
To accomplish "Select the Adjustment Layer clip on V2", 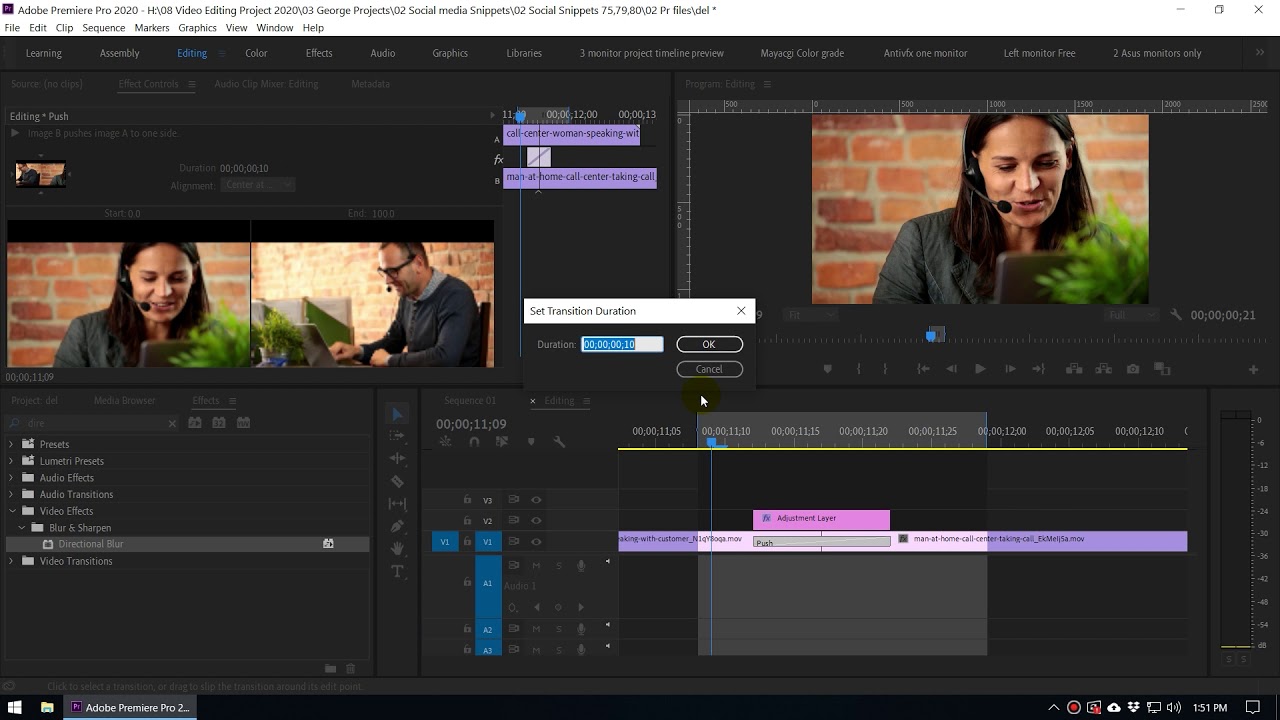I will tap(821, 518).
